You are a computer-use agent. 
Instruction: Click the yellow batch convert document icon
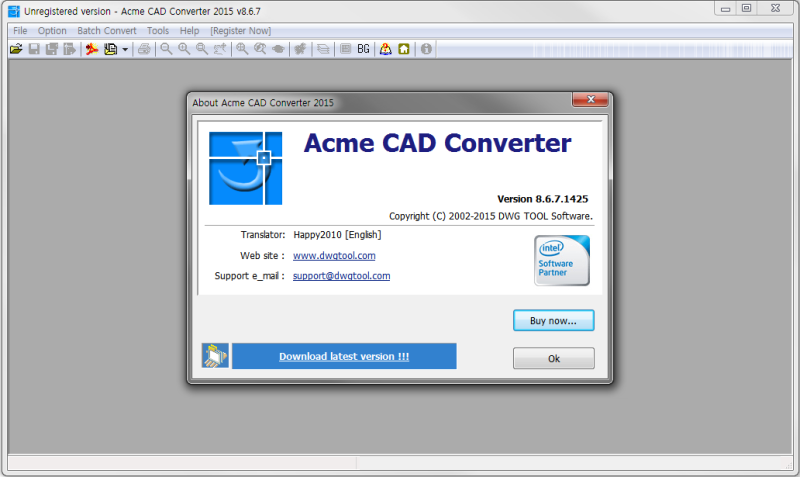point(110,49)
